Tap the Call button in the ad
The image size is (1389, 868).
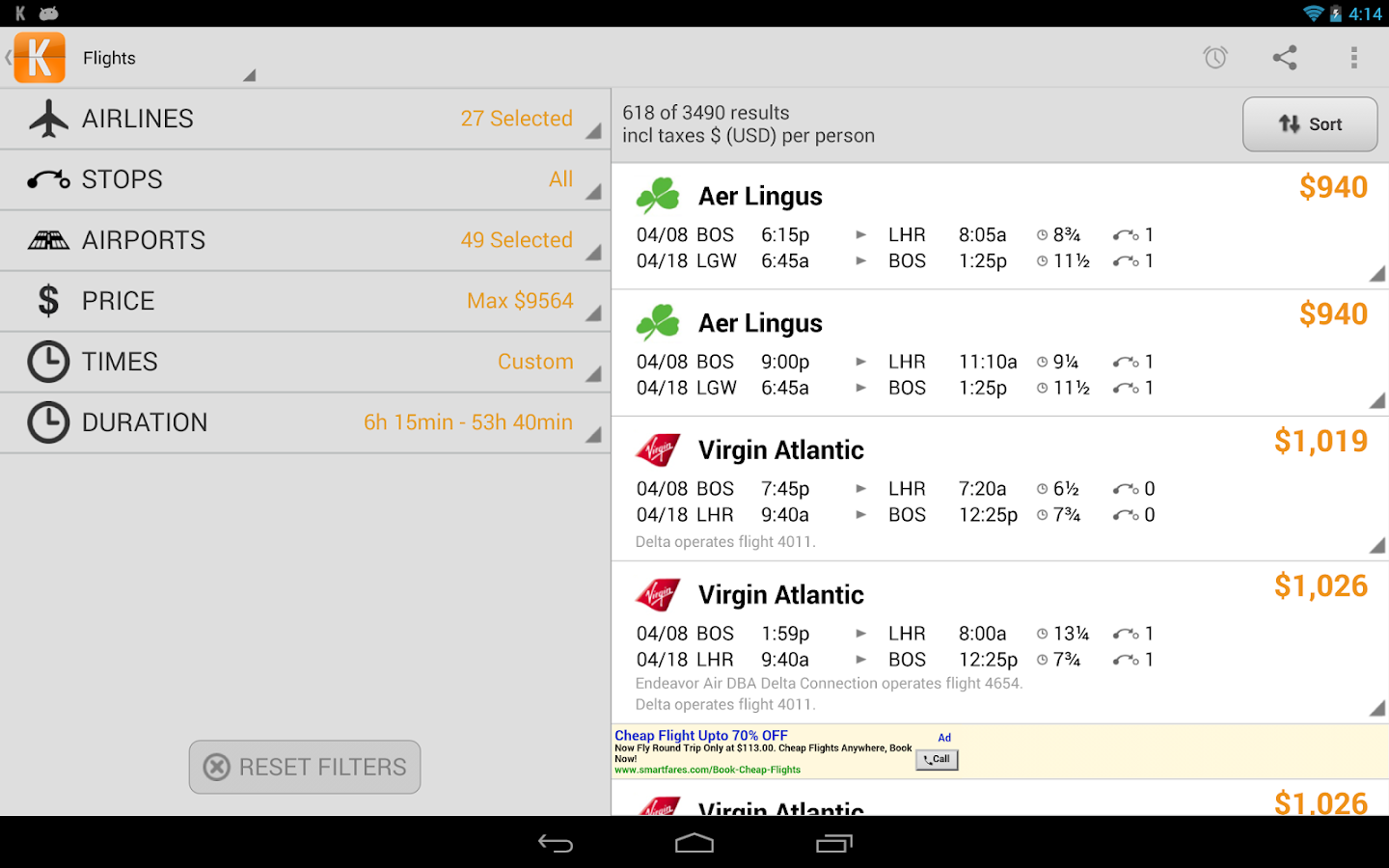(x=936, y=759)
